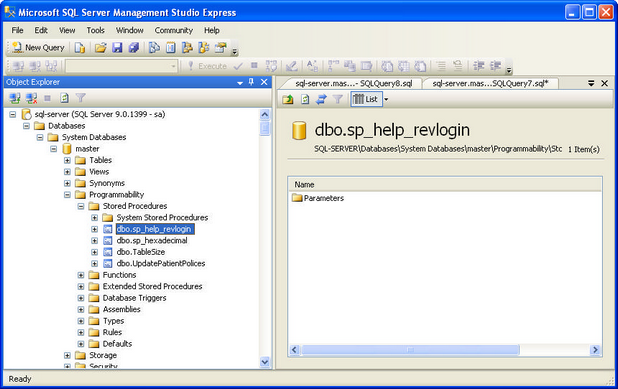618x389 pixels.
Task: Open the active files list dropdown
Action: [x=591, y=83]
